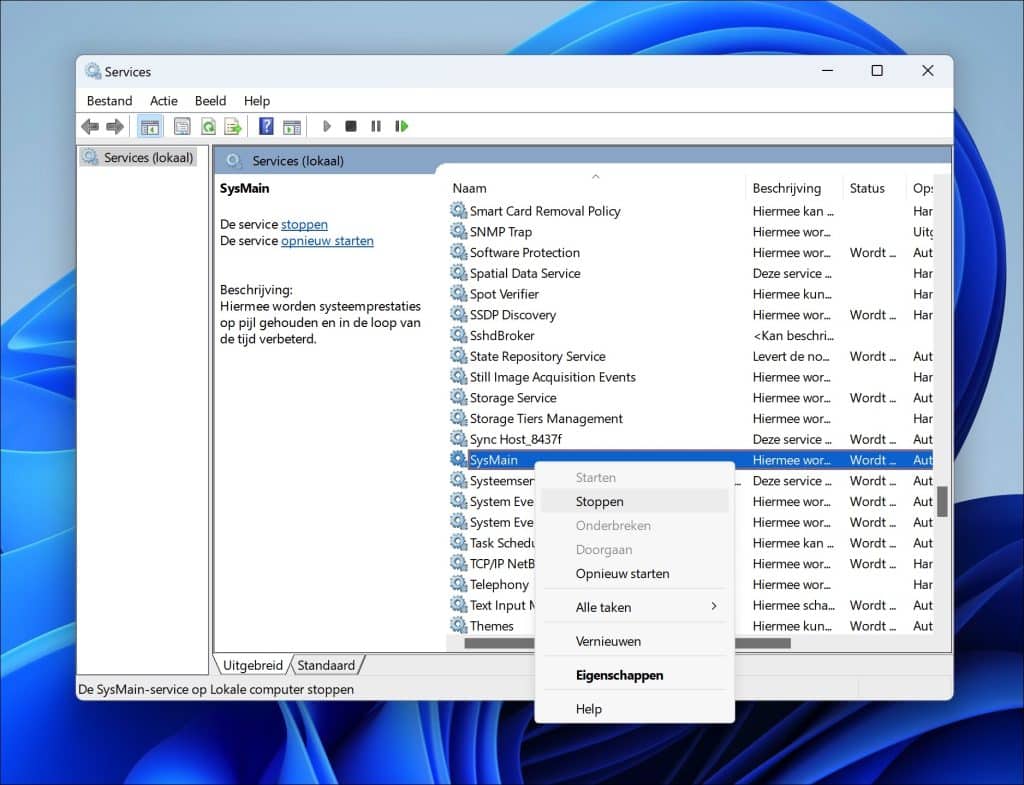1024x785 pixels.
Task: Click gear icon next to Storage Service
Action: pyautogui.click(x=458, y=397)
